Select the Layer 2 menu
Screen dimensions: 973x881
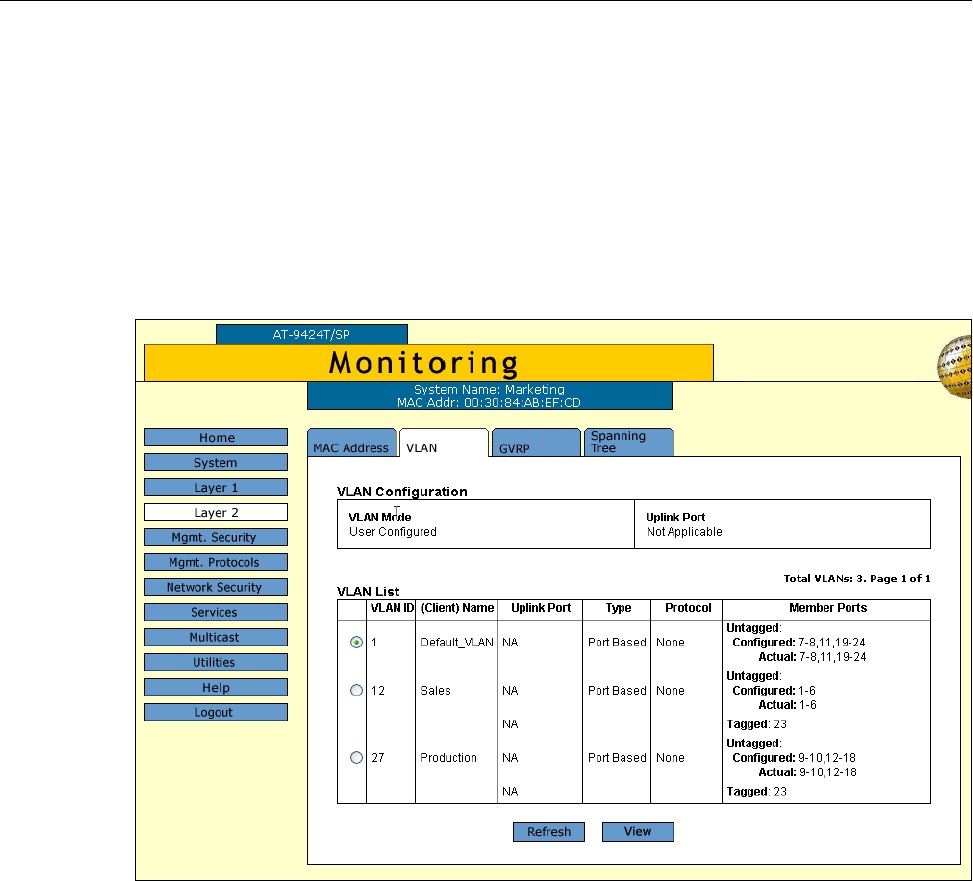pos(216,512)
